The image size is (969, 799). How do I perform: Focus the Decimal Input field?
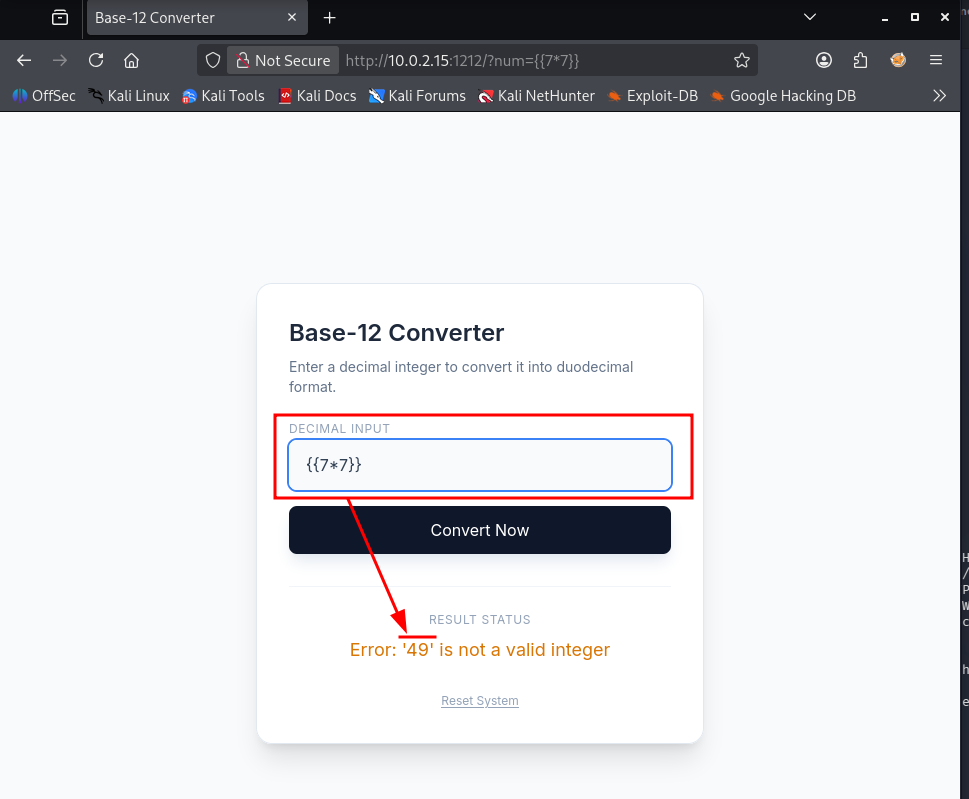[480, 465]
